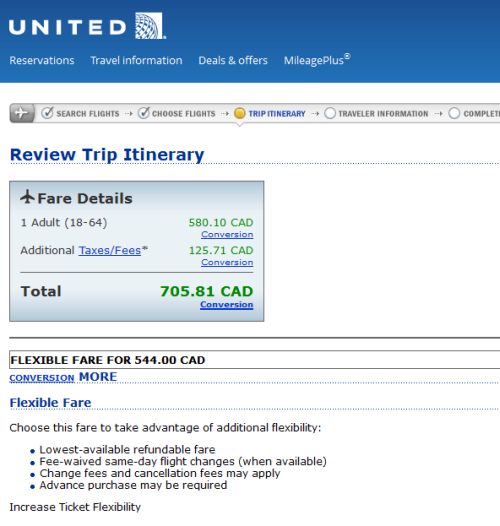Click the Choose Flights checkmark icon
The width and height of the screenshot is (500, 526).
coord(144,113)
